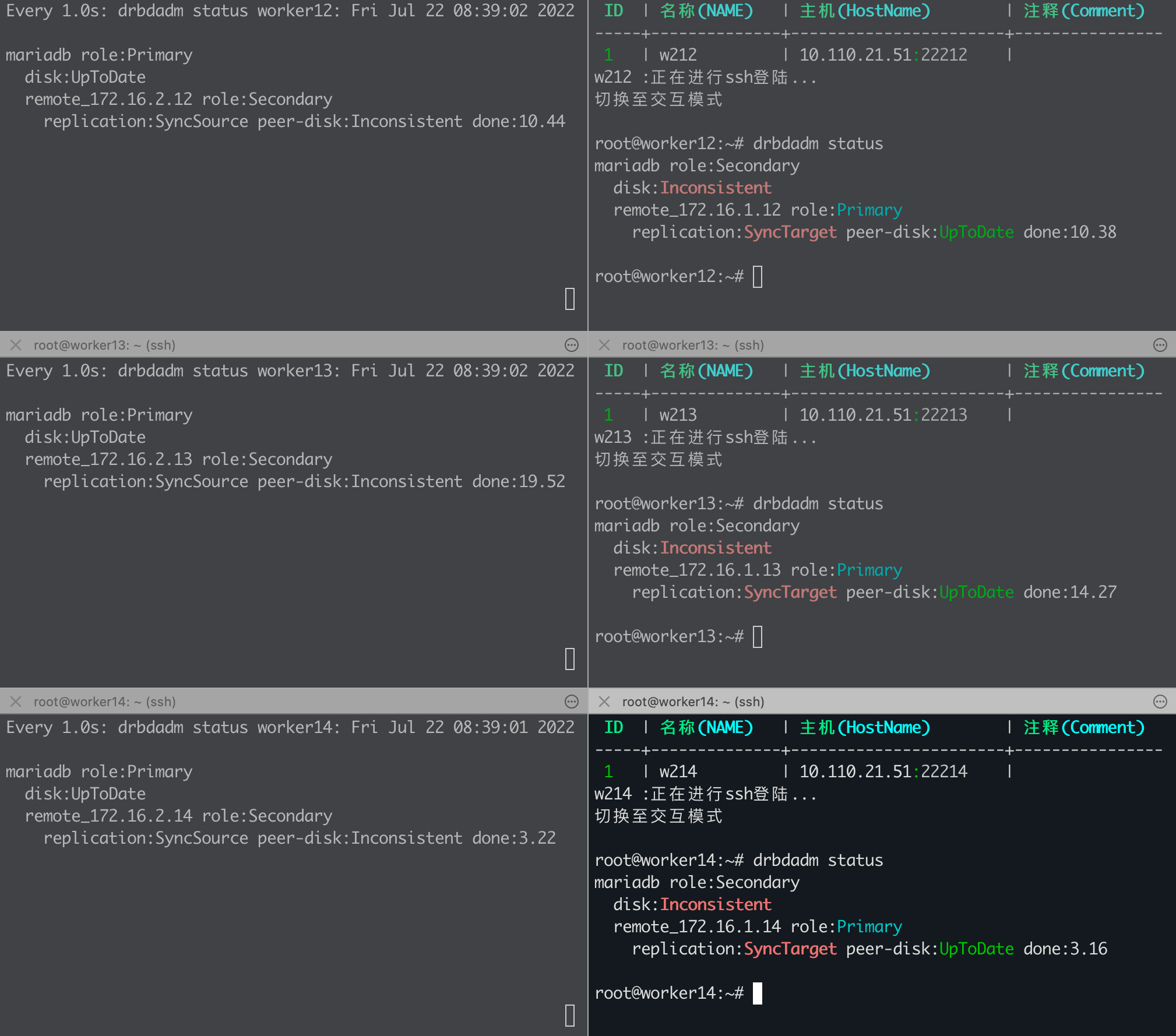Close the left root@worker13 pane

(x=16, y=345)
